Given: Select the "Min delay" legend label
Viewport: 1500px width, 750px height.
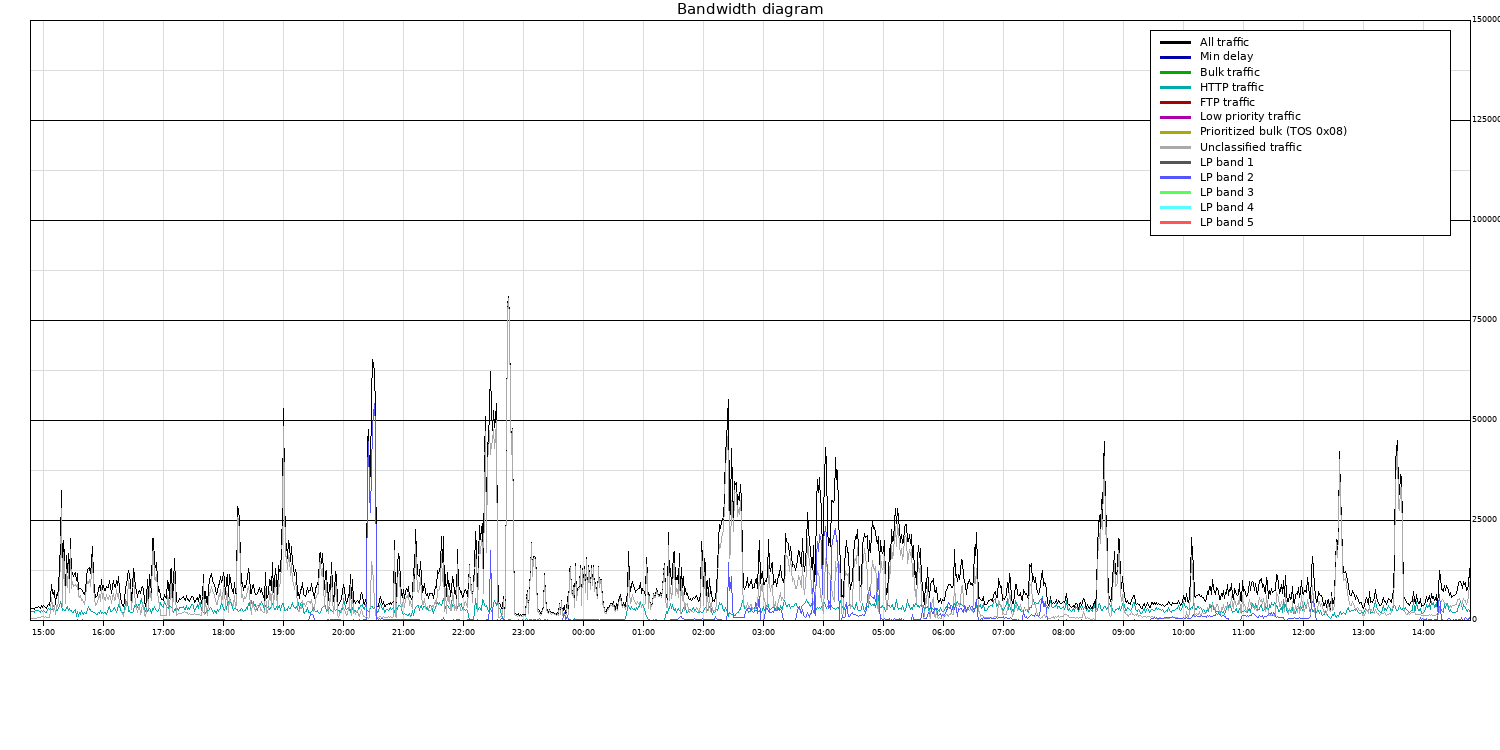Looking at the screenshot, I should pyautogui.click(x=1226, y=57).
